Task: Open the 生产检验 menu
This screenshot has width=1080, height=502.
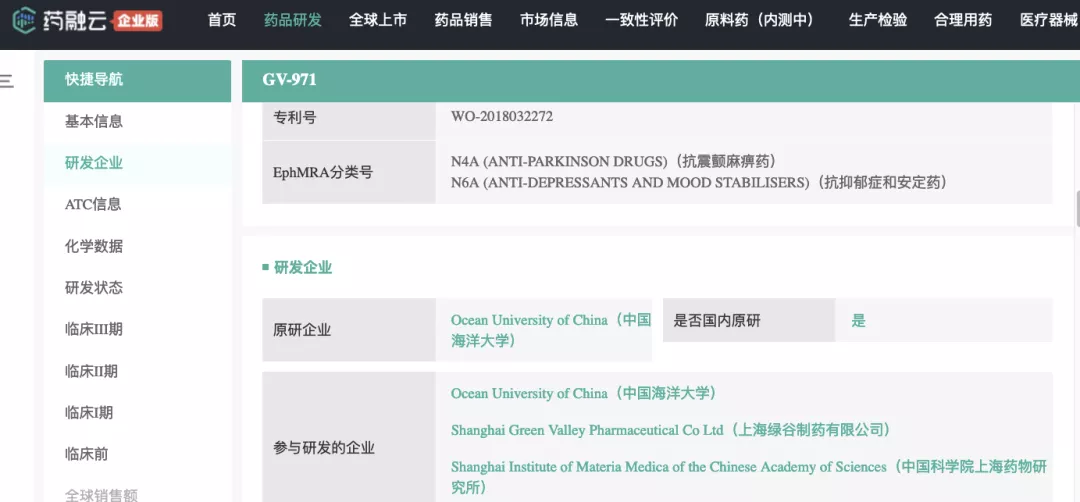Action: pos(878,20)
